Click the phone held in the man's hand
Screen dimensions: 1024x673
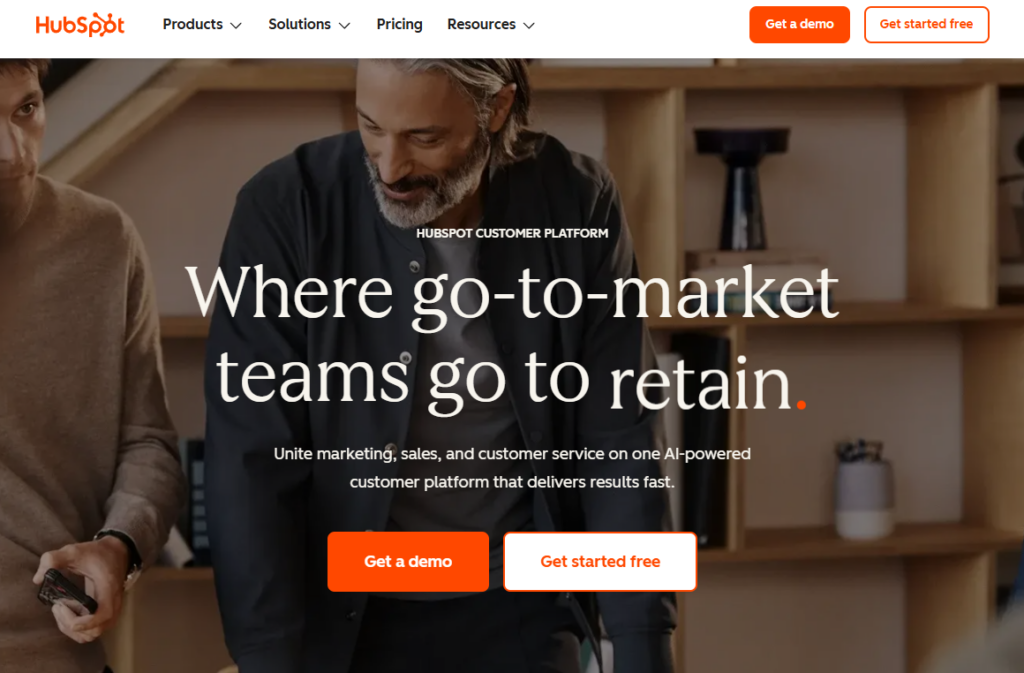click(x=67, y=592)
